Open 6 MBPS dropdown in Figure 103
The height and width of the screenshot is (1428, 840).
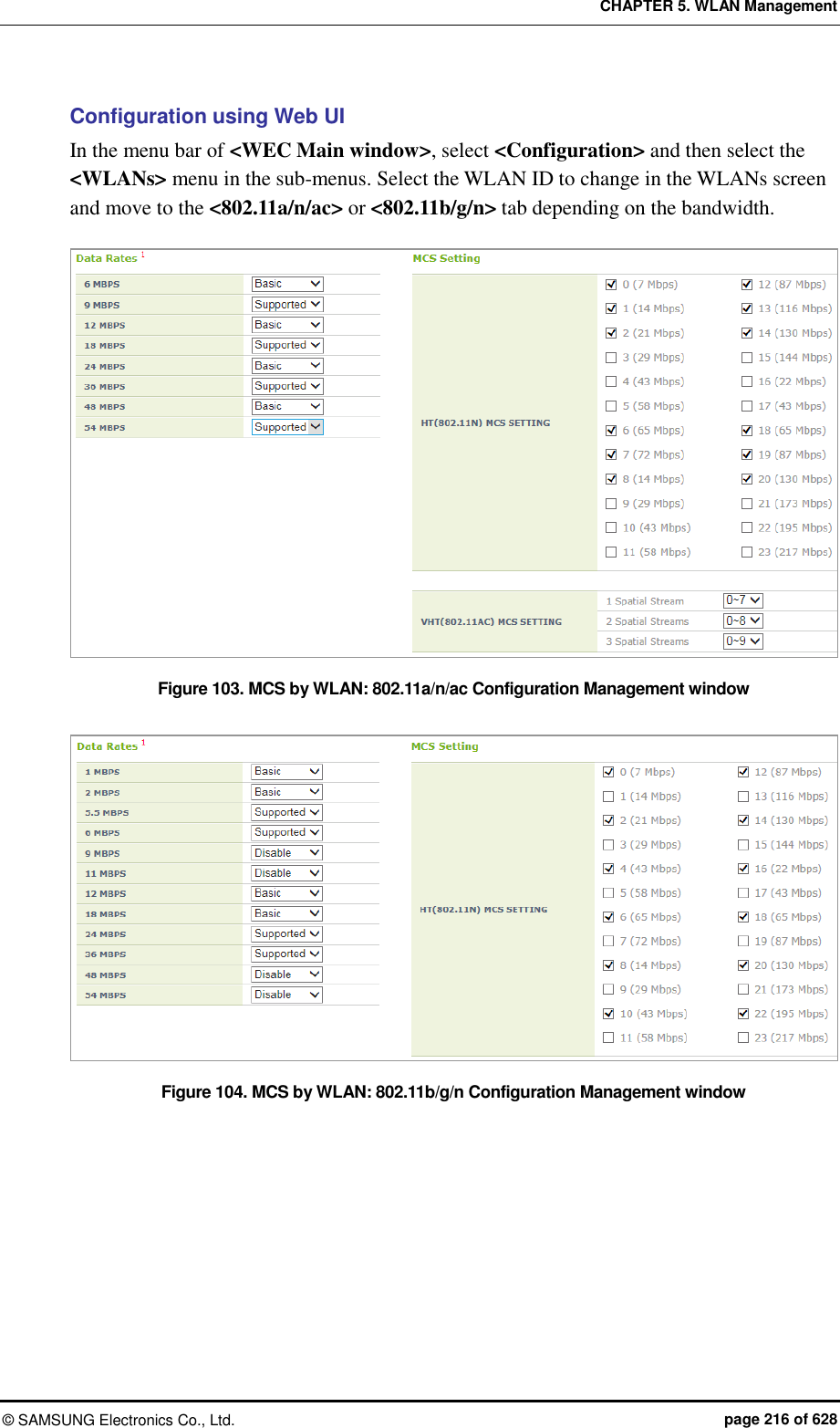(x=287, y=284)
